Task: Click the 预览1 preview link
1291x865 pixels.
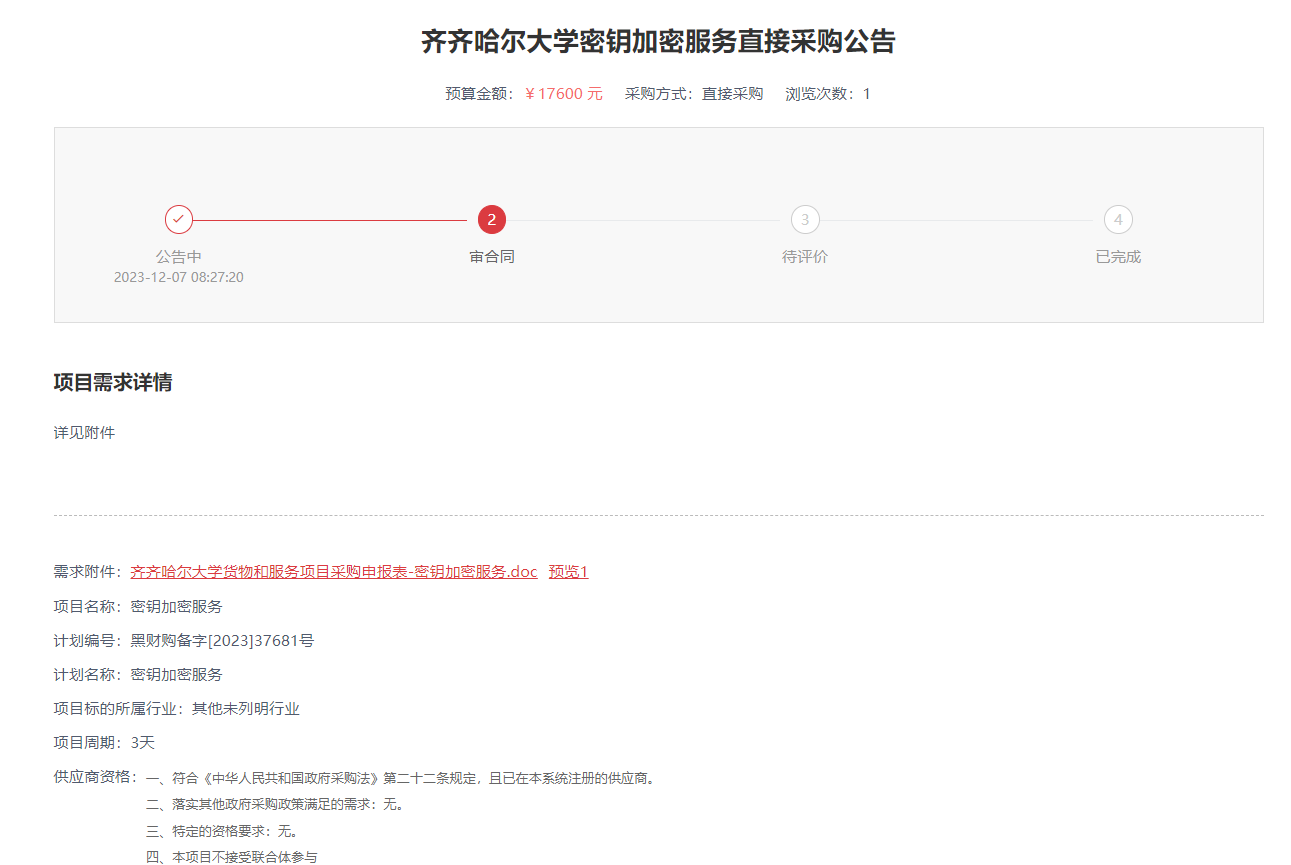Action: pyautogui.click(x=567, y=571)
